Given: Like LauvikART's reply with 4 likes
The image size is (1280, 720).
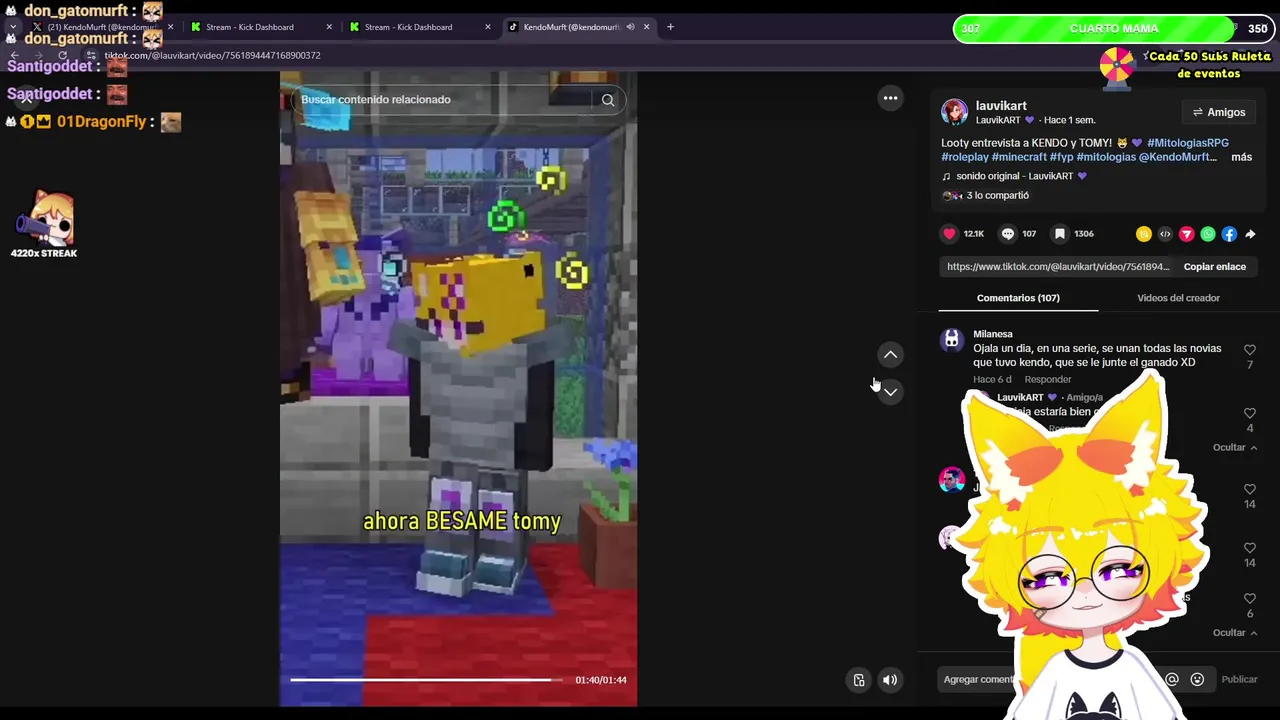Looking at the screenshot, I should click(x=1249, y=413).
